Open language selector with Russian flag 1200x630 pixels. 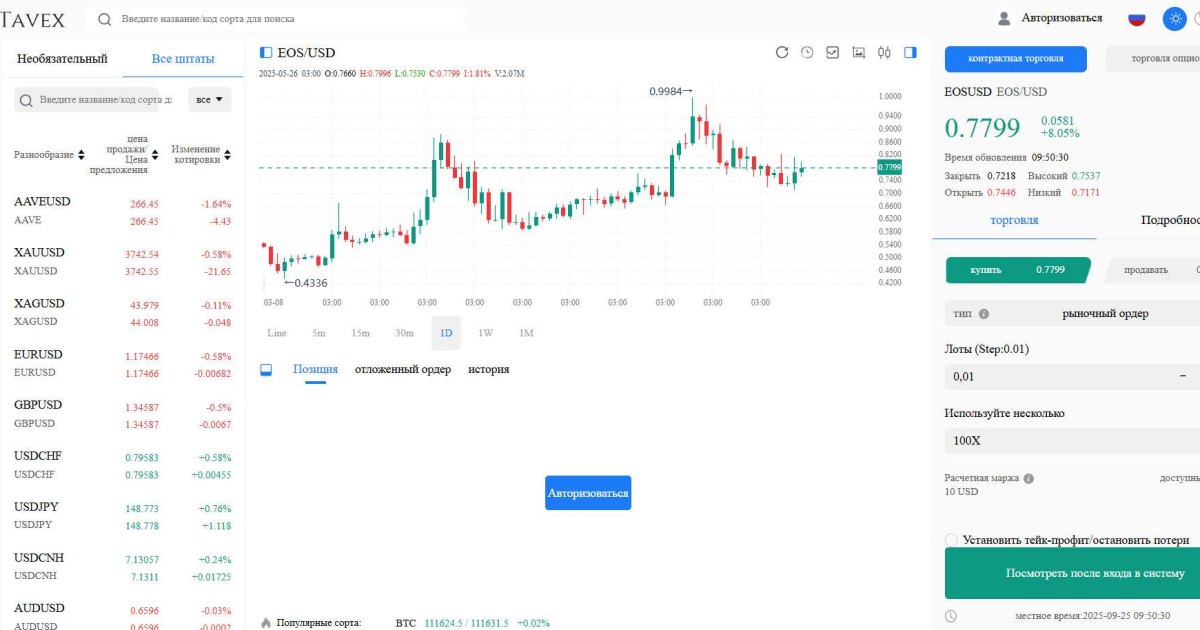coord(1137,18)
